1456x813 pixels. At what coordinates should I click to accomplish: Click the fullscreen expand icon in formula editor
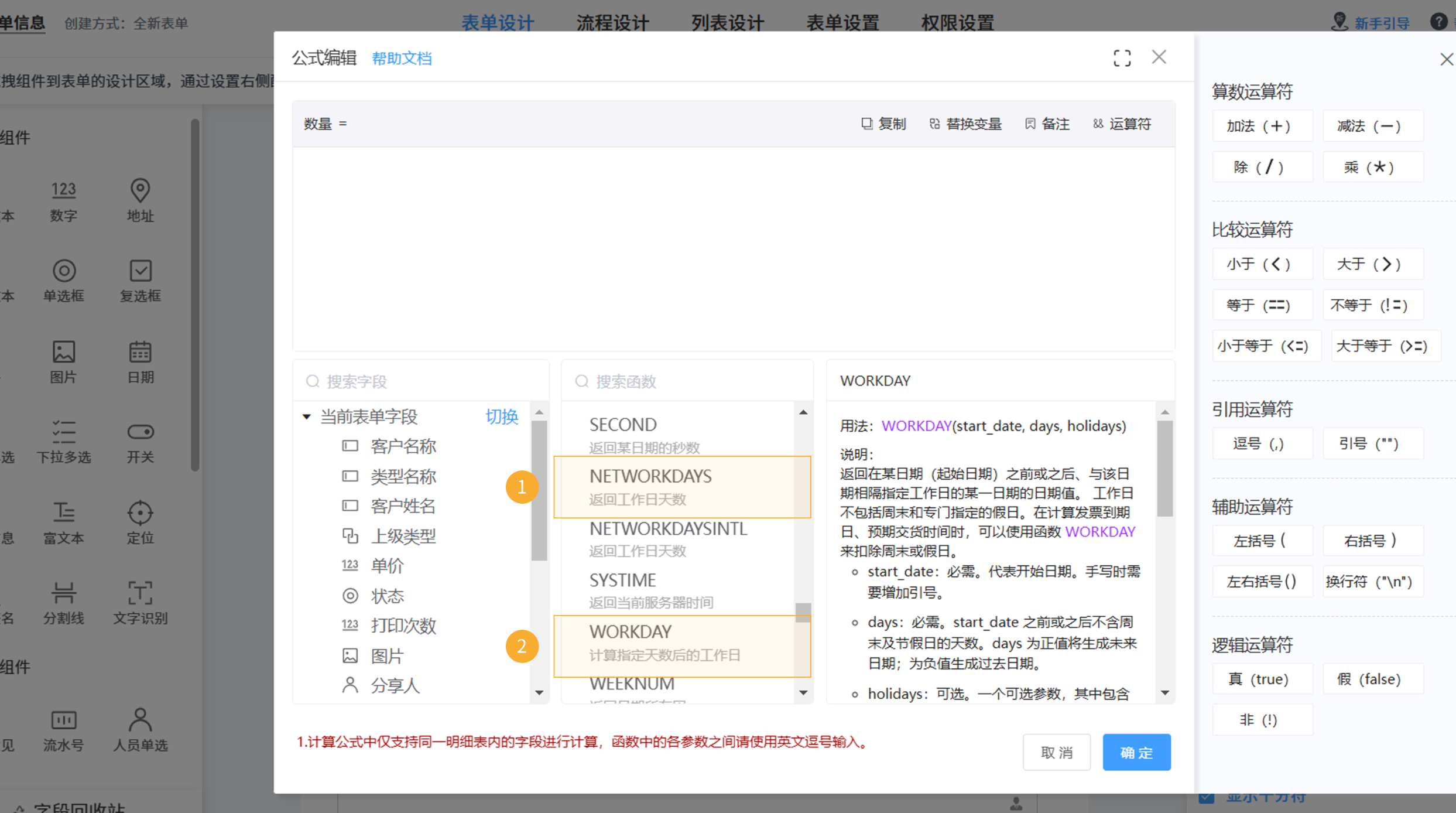coord(1122,58)
